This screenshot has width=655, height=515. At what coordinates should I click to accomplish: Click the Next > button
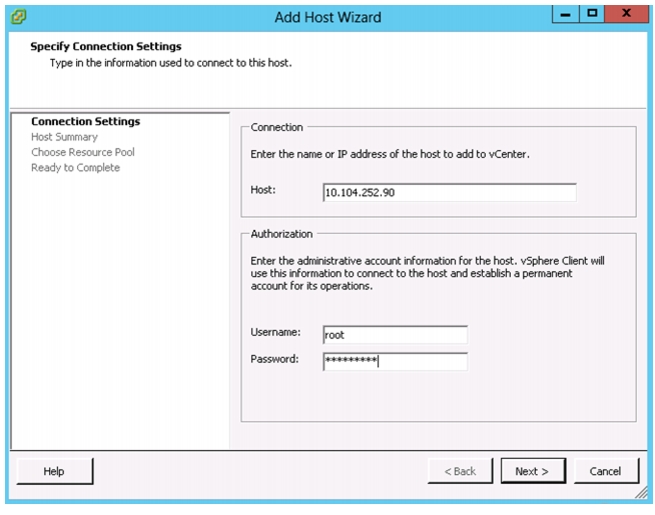click(533, 471)
